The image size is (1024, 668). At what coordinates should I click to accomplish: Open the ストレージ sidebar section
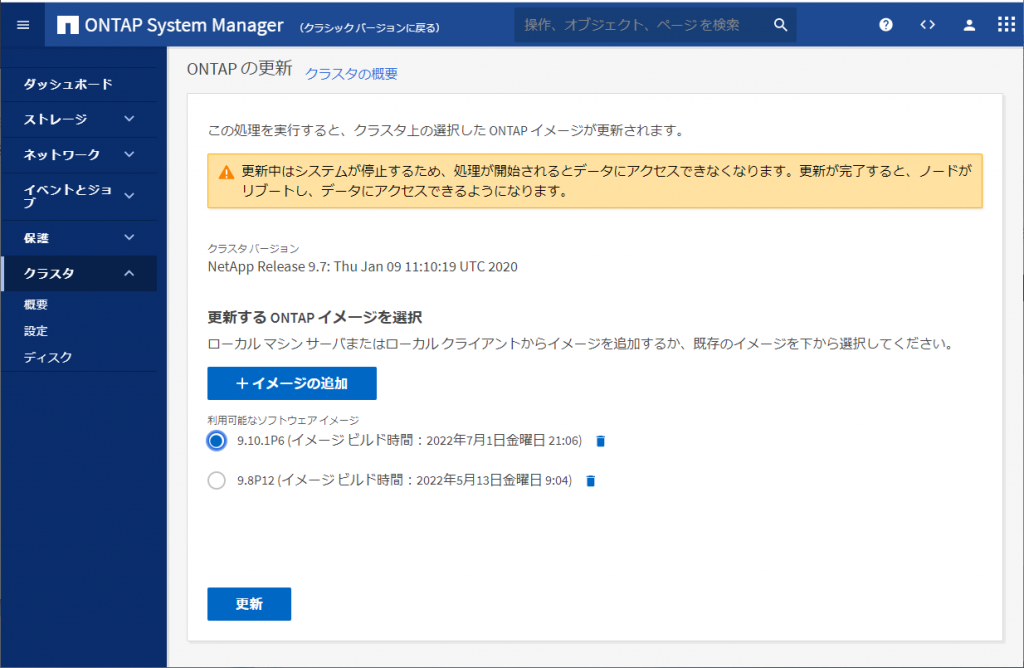click(79, 119)
